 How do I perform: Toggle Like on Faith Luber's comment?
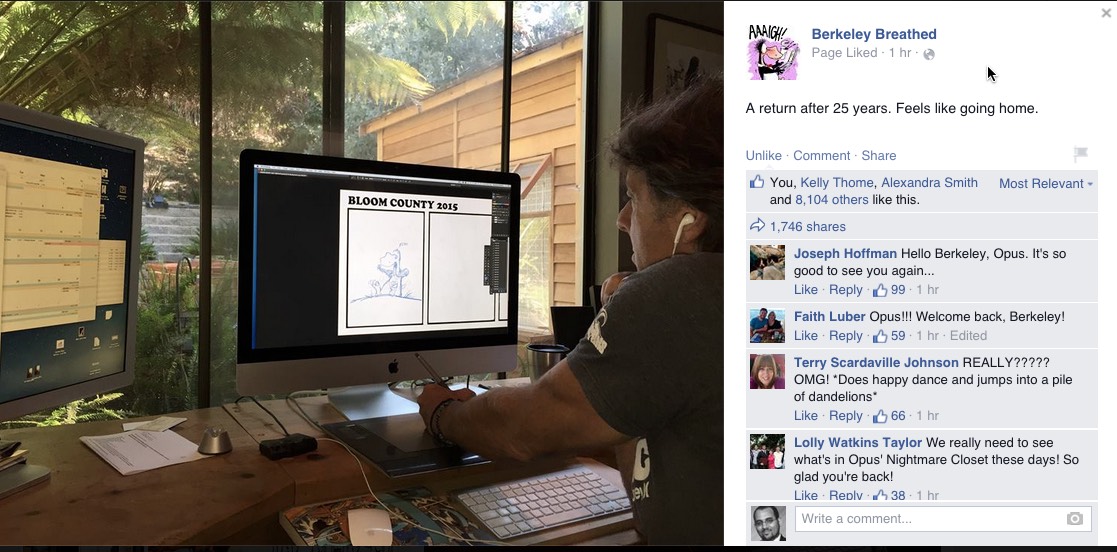pyautogui.click(x=806, y=335)
